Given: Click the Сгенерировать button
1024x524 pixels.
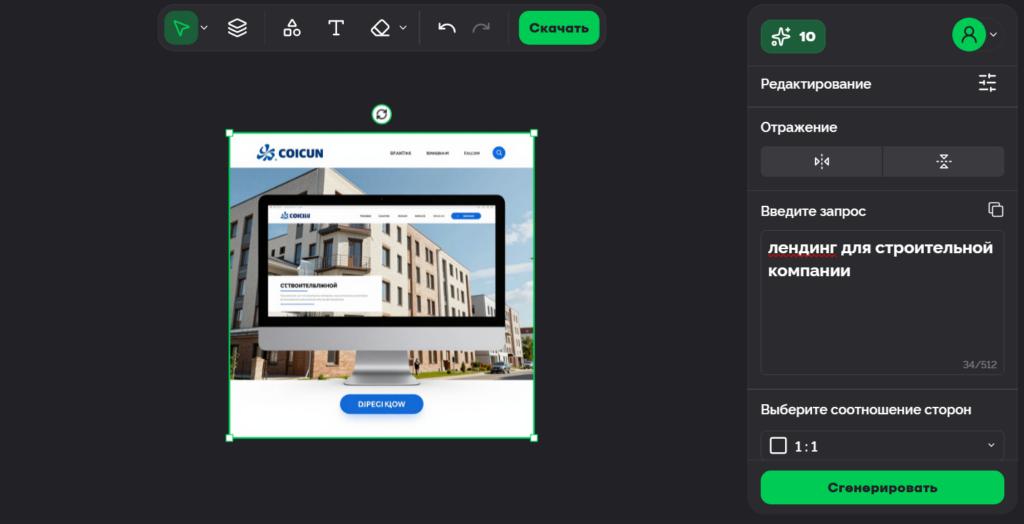Looking at the screenshot, I should [882, 487].
